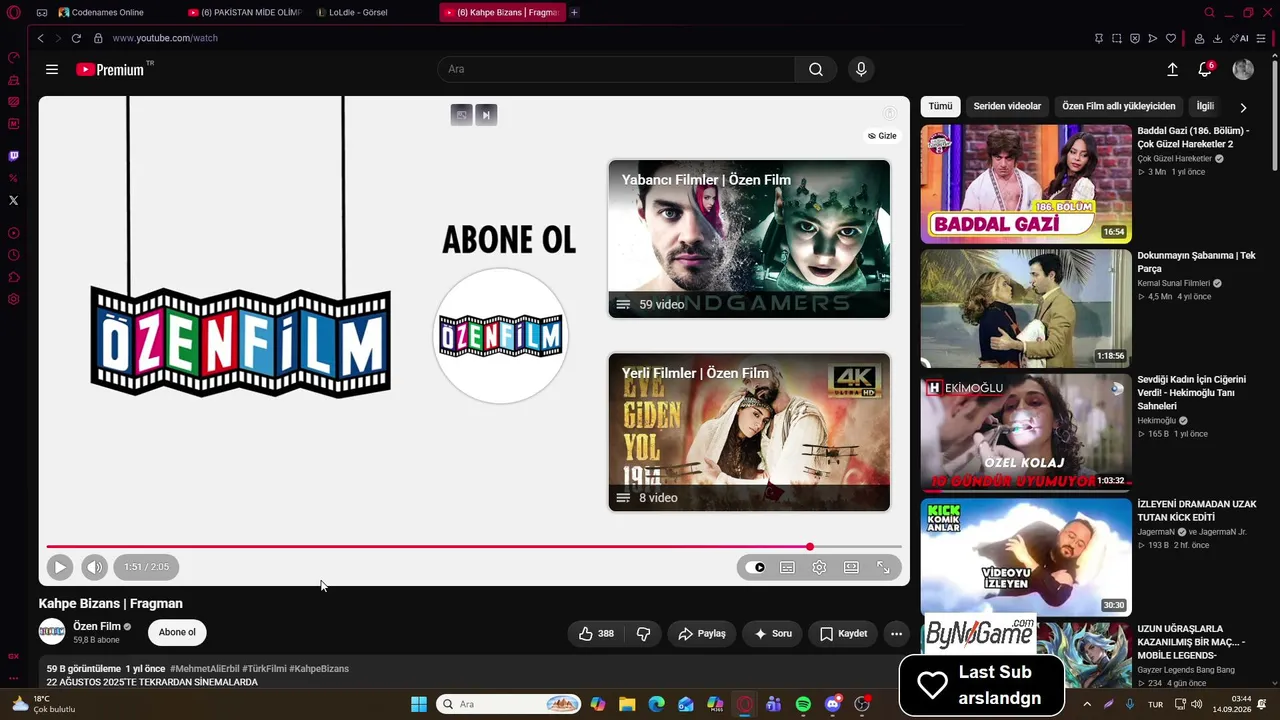Open a new browser tab
The width and height of the screenshot is (1280, 720).
574,12
